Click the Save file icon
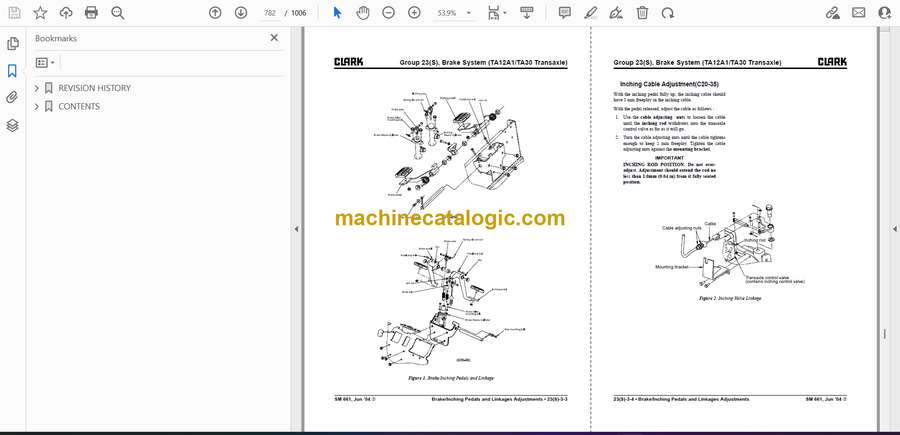Image resolution: width=900 pixels, height=435 pixels. [14, 13]
